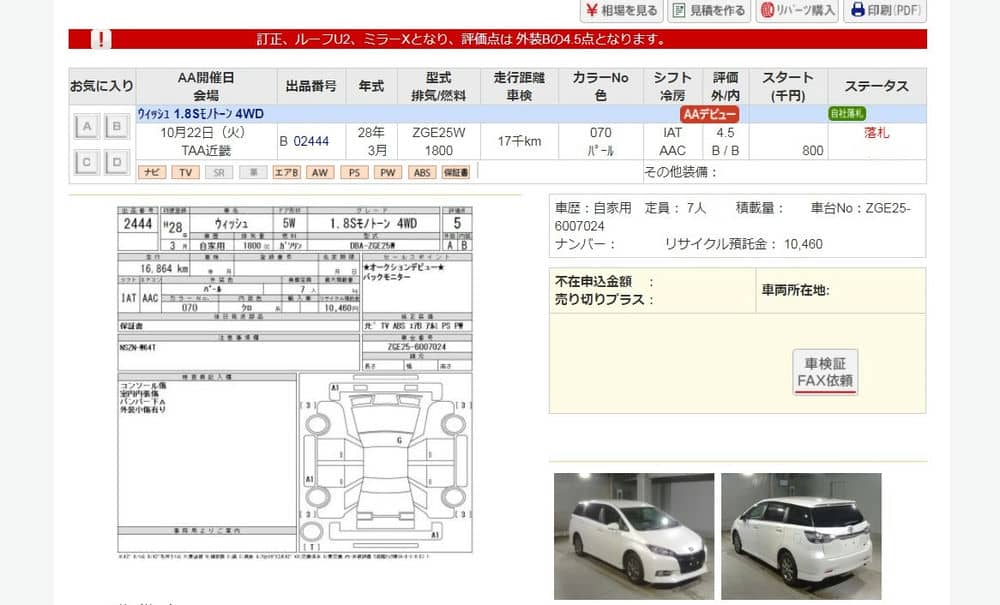Add to favorites group A
This screenshot has width=1000, height=605.
[x=87, y=126]
